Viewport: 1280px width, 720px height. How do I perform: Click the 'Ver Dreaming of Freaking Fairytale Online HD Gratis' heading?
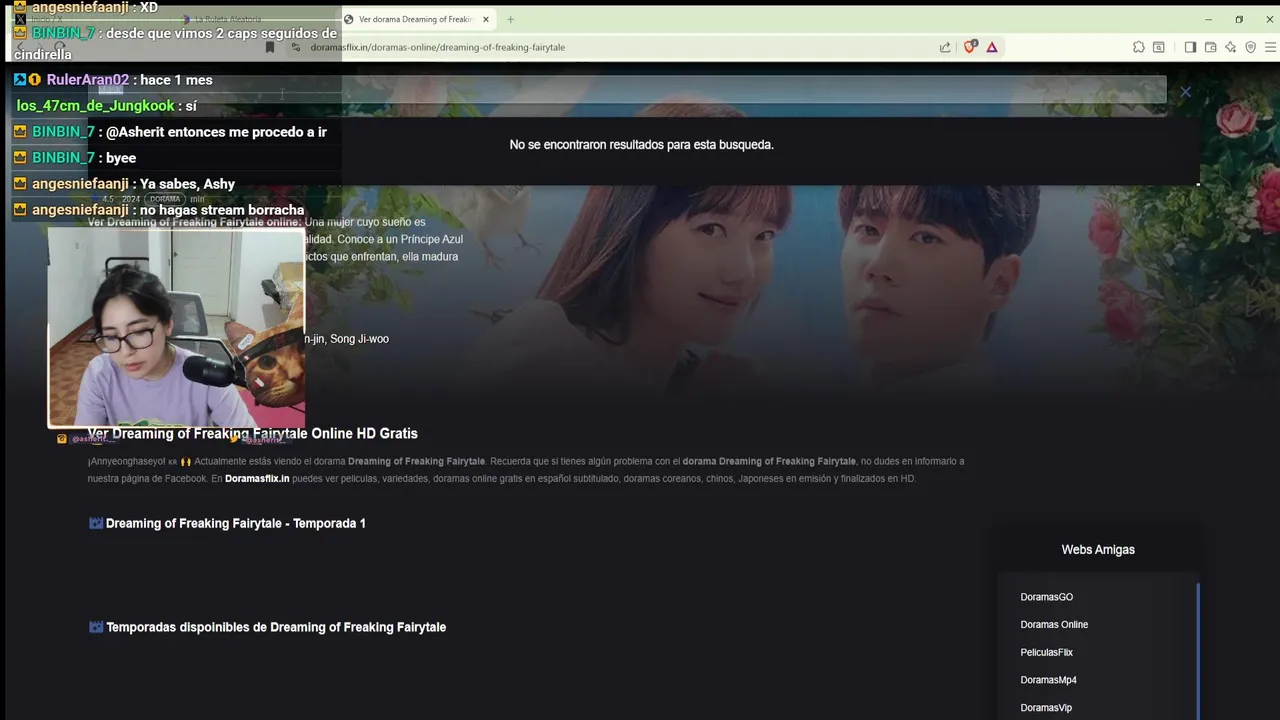tap(252, 433)
